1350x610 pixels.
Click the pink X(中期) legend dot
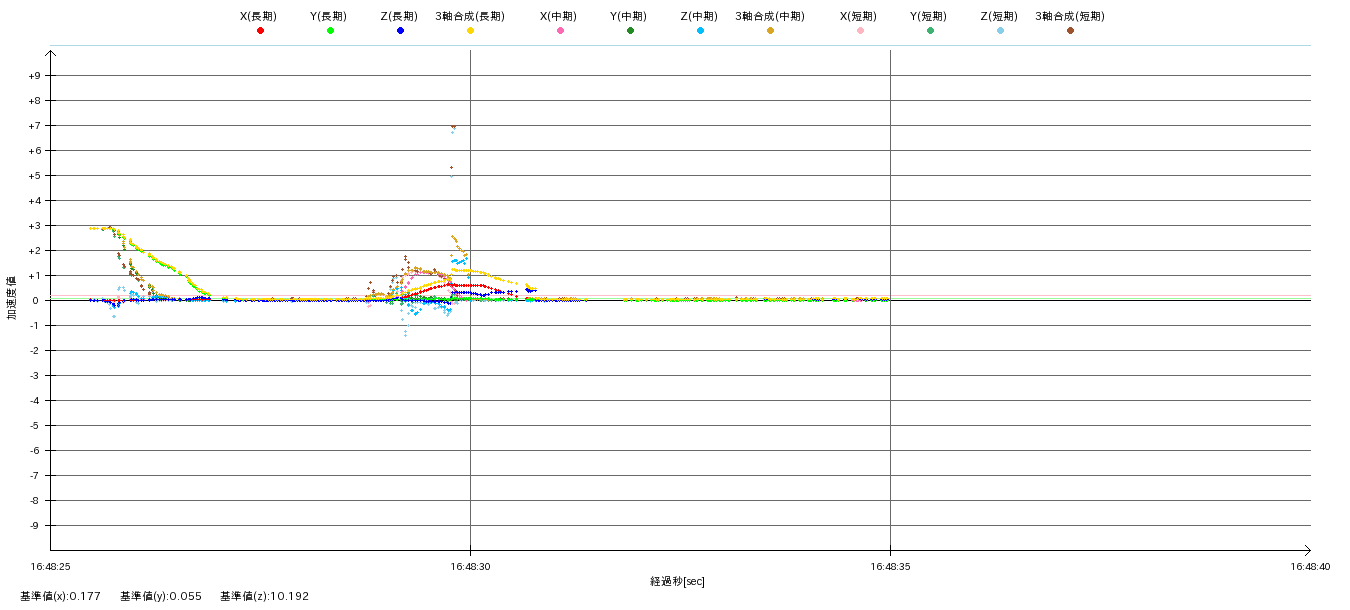click(560, 31)
